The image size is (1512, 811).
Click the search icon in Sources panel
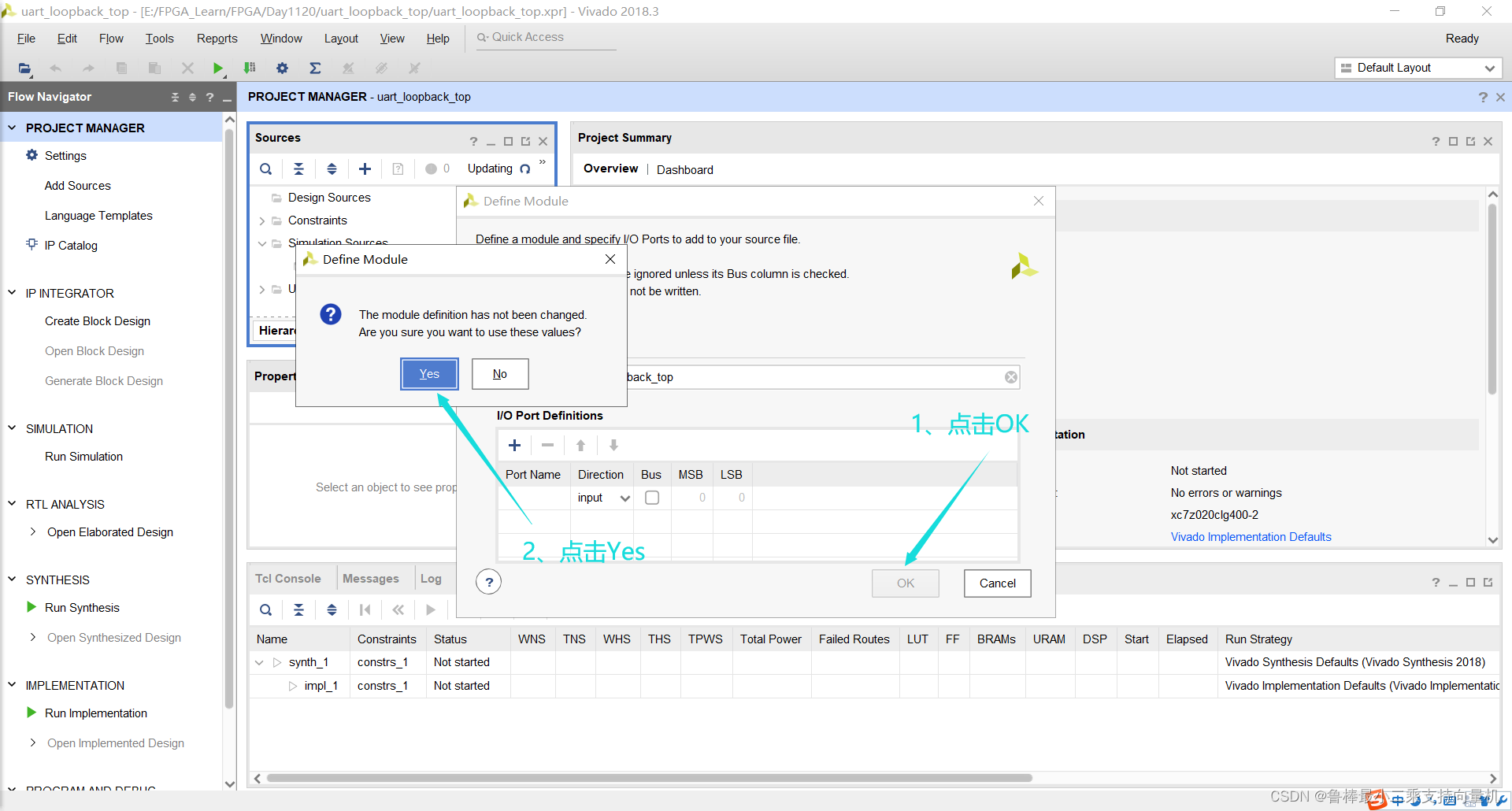(266, 168)
